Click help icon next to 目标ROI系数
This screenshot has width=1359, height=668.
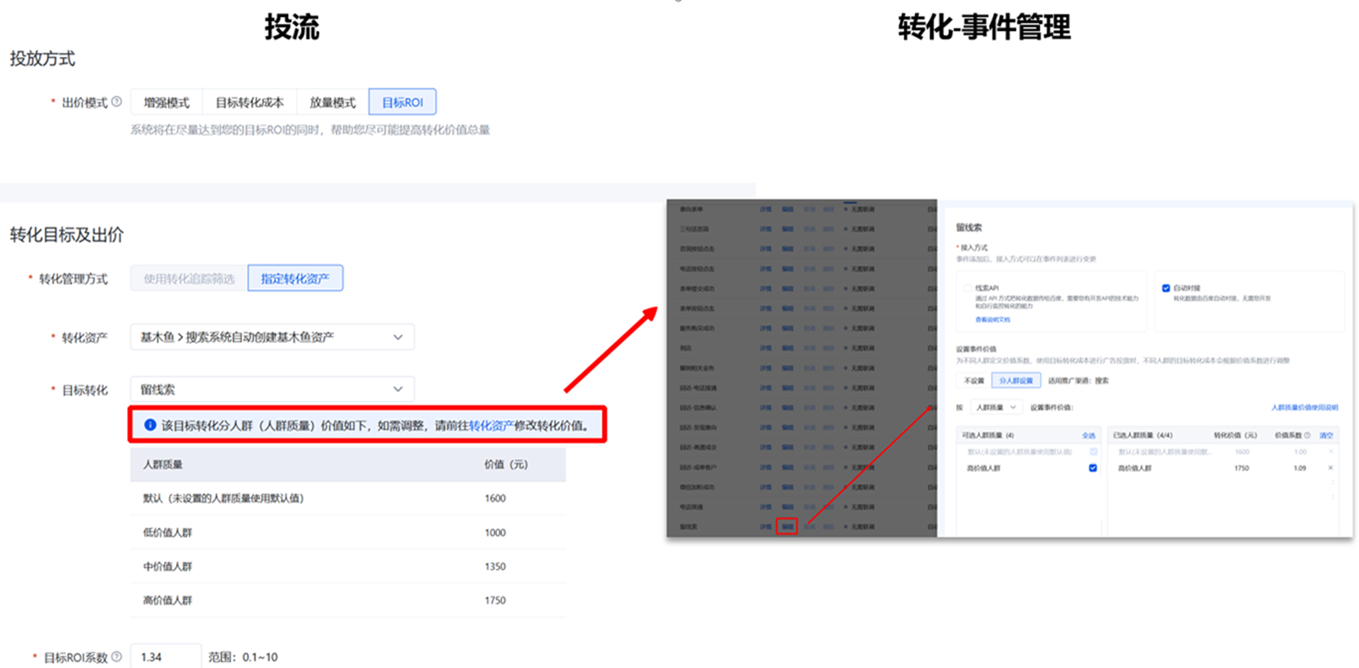(117, 657)
